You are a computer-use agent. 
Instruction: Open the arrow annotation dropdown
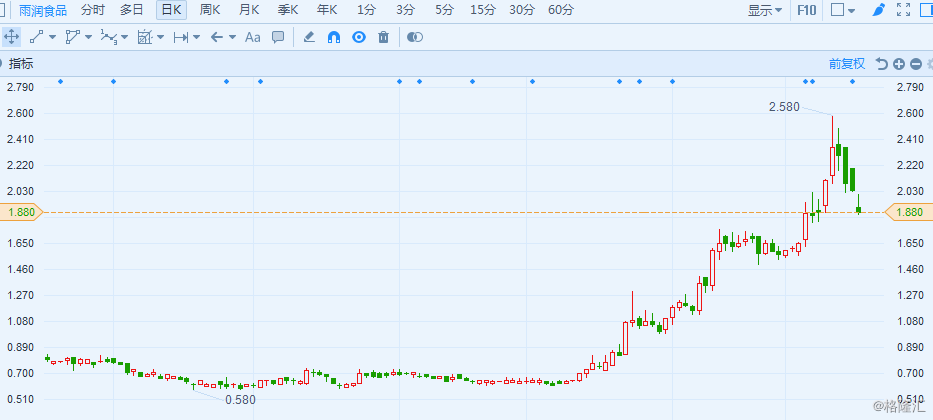coord(232,37)
